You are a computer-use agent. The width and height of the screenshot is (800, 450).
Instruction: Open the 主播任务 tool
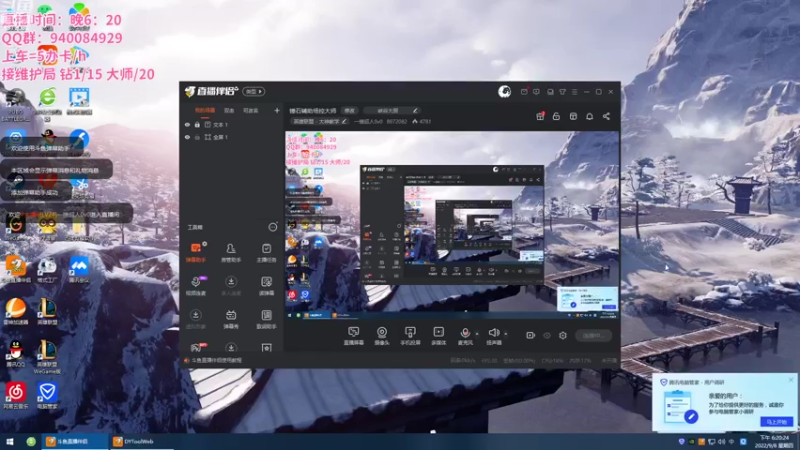266,253
